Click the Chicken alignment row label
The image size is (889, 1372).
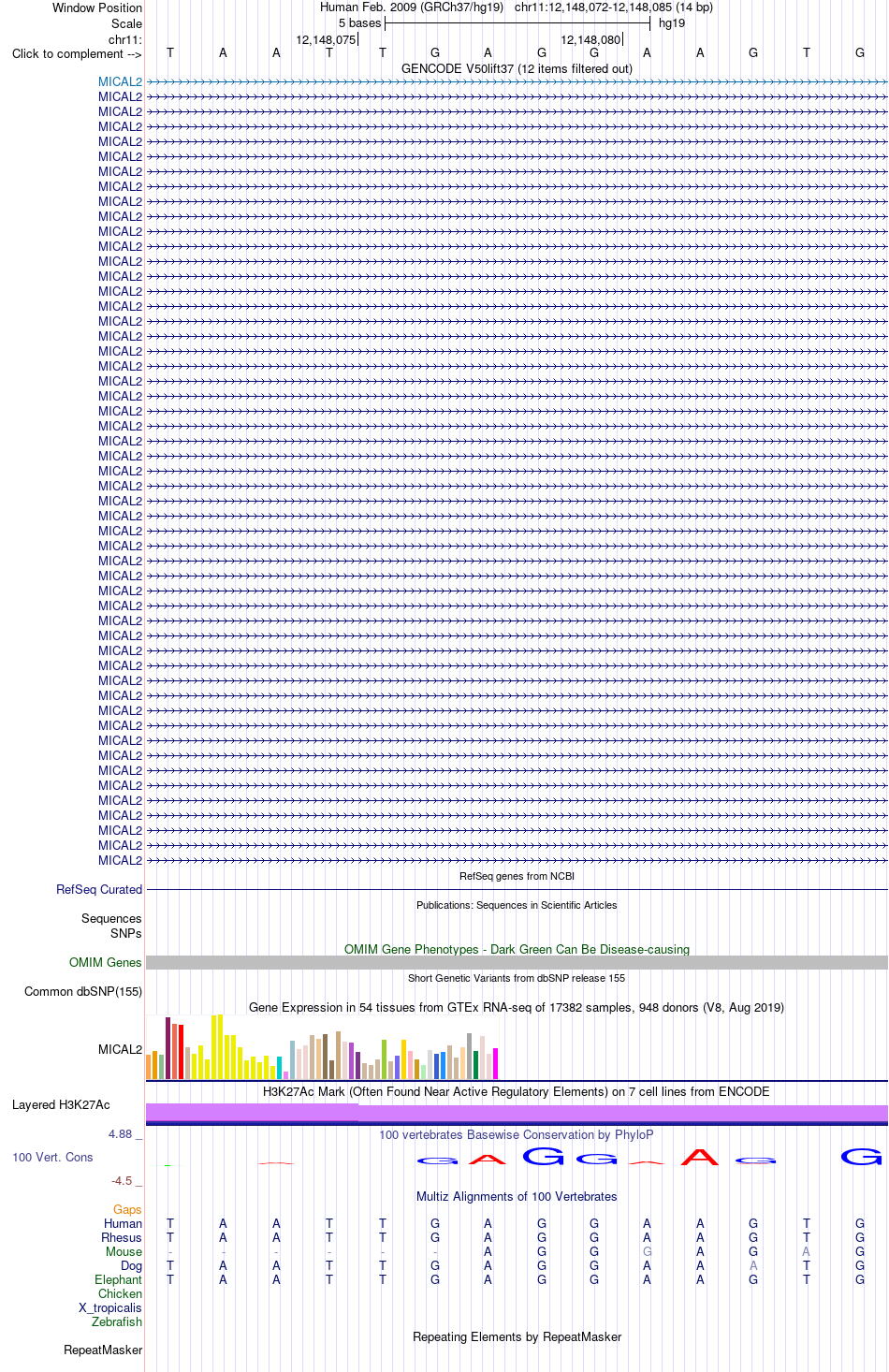coord(120,1293)
